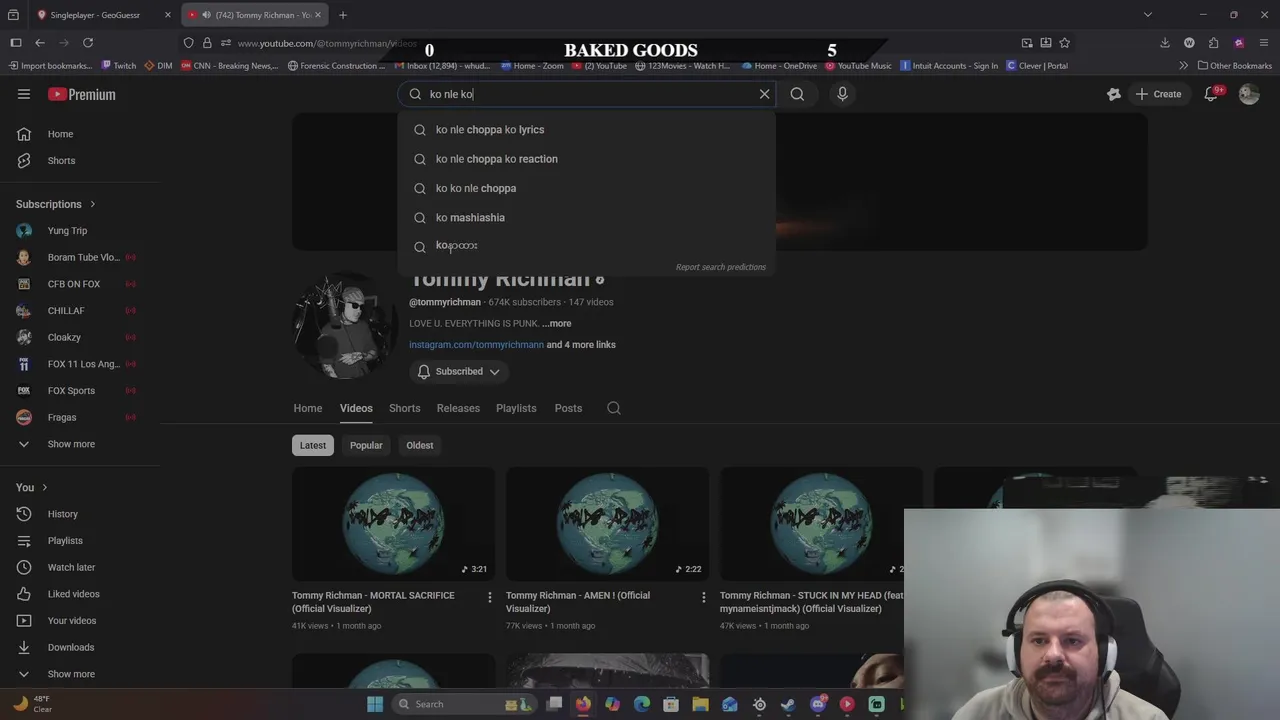
Task: Open the YouTube guide hamburger menu
Action: pyautogui.click(x=24, y=94)
